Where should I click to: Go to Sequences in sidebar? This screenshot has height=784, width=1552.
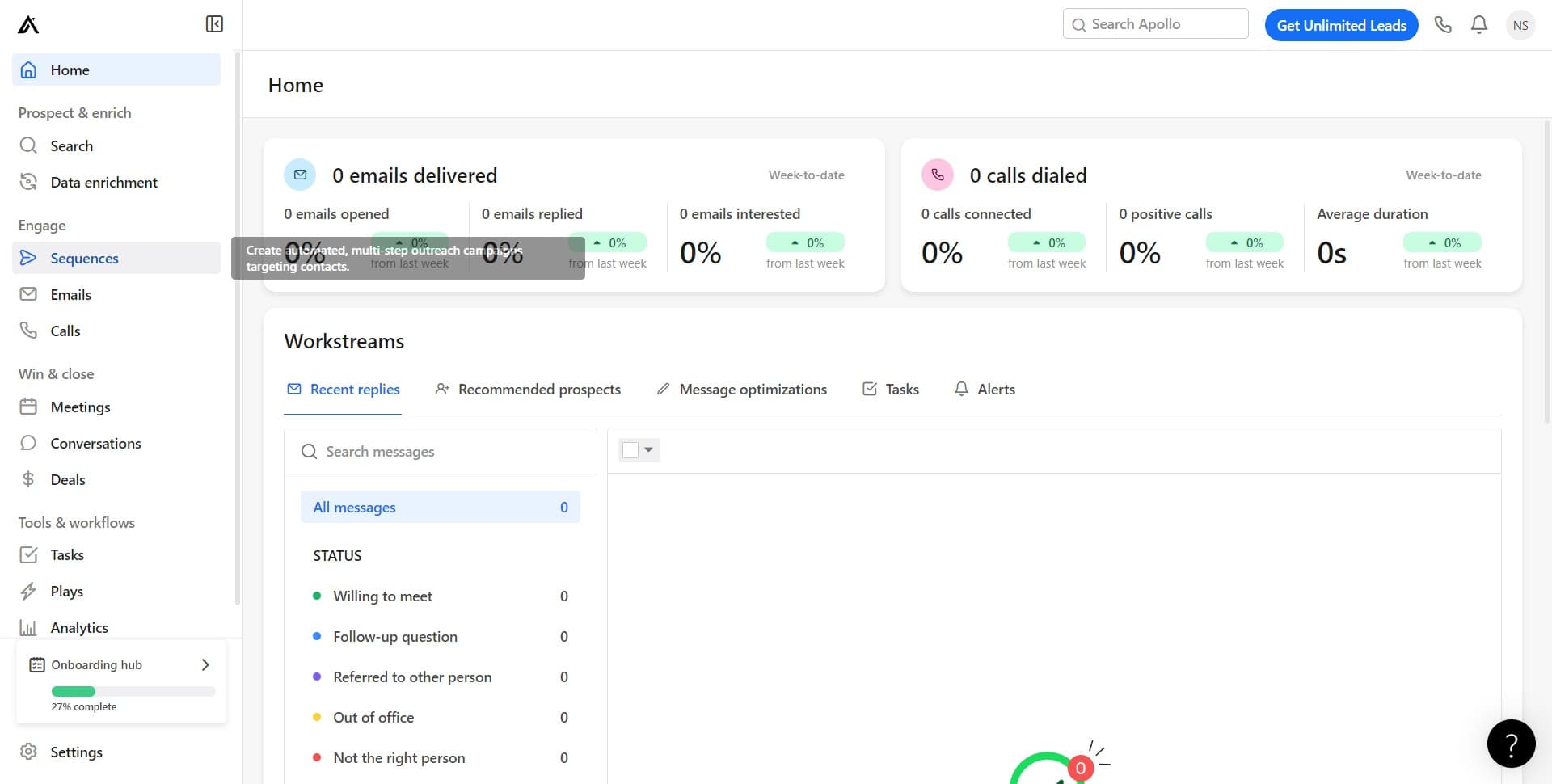[x=84, y=258]
